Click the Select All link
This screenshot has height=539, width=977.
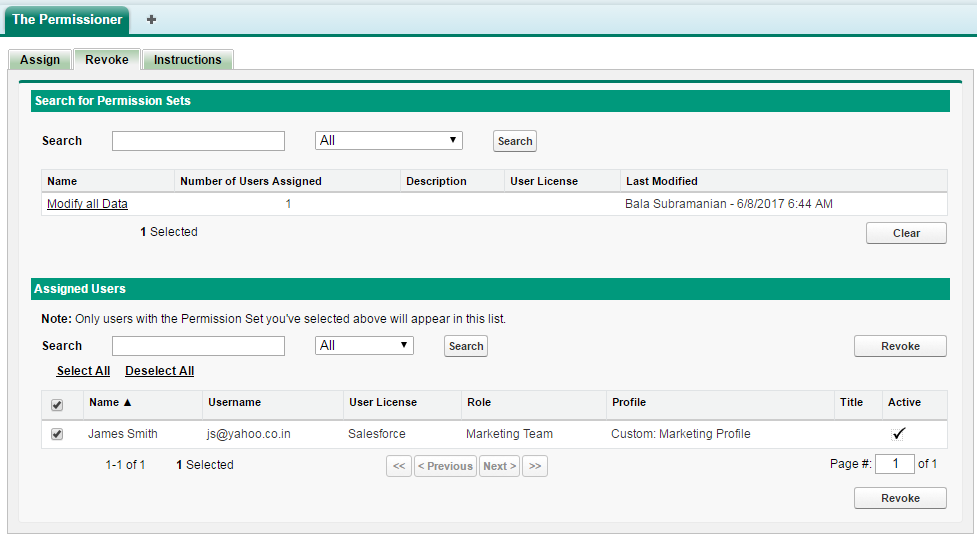tap(83, 371)
